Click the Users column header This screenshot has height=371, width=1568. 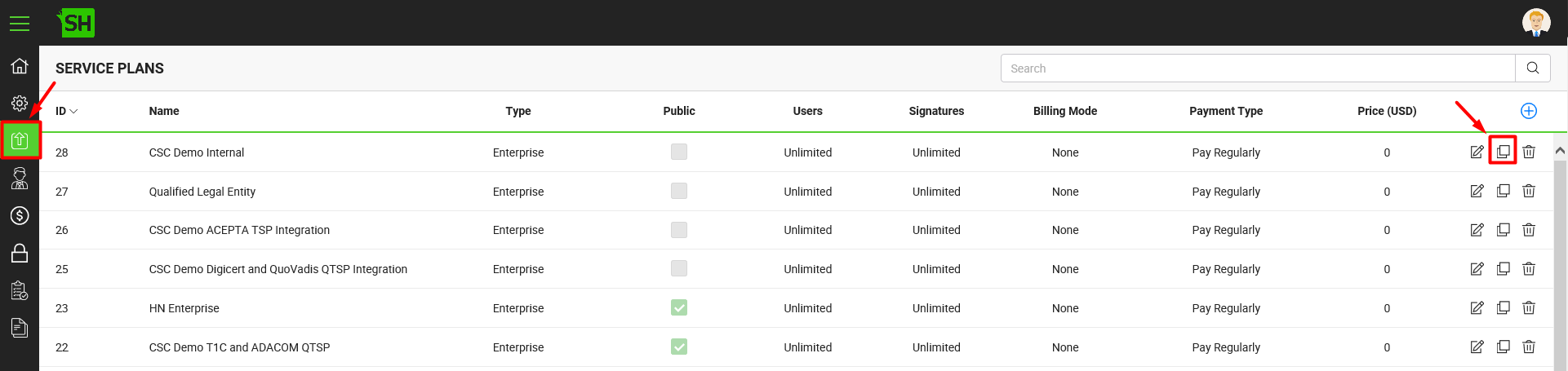click(x=808, y=111)
